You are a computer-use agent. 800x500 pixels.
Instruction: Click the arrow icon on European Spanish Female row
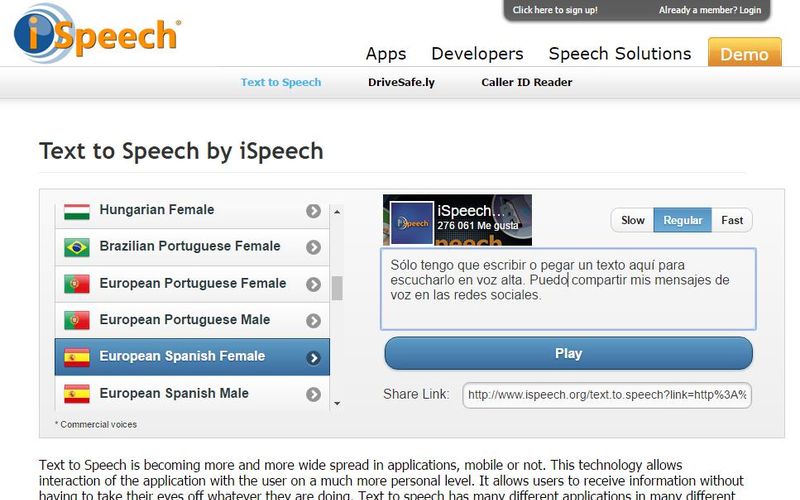pos(313,358)
